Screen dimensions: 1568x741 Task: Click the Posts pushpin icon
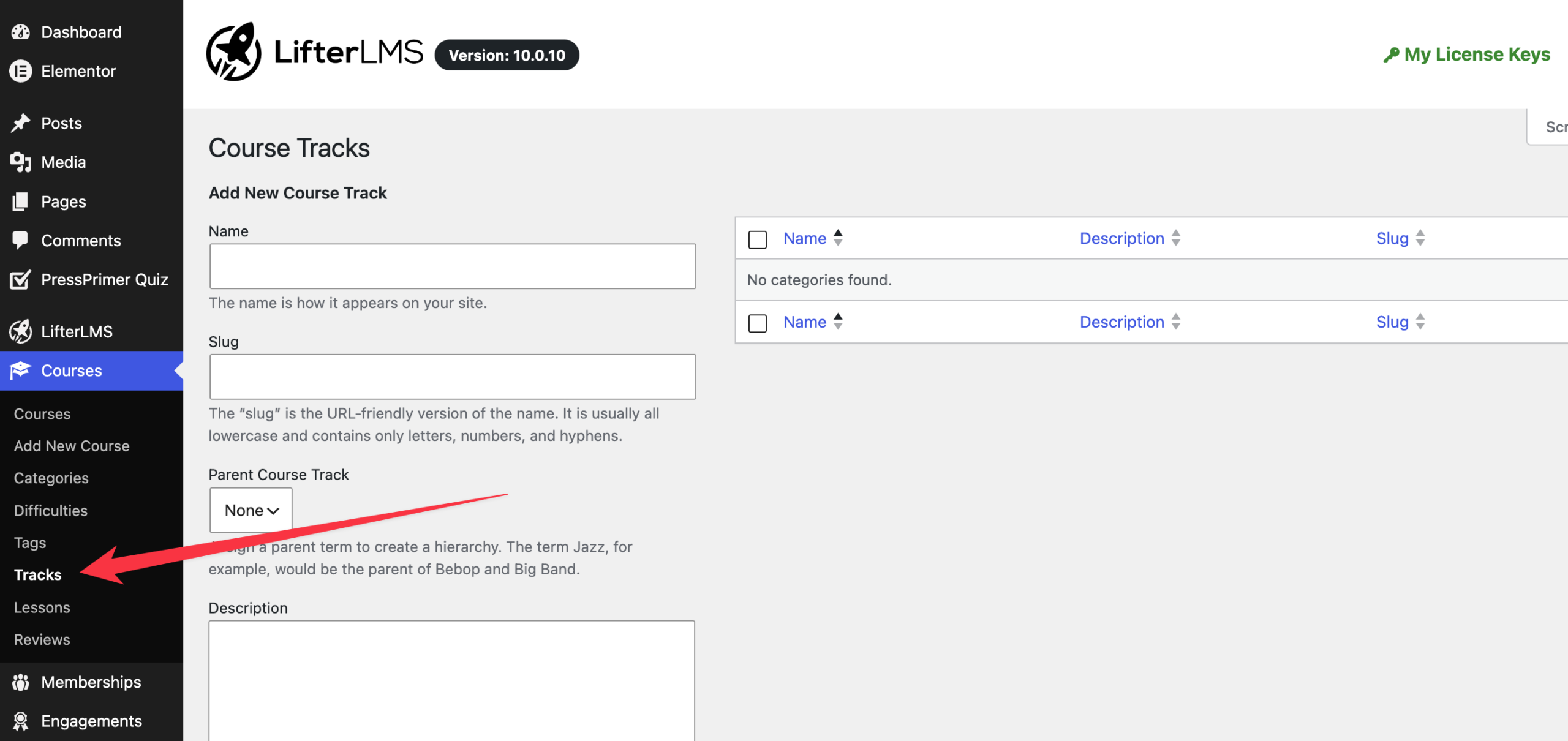[x=20, y=123]
